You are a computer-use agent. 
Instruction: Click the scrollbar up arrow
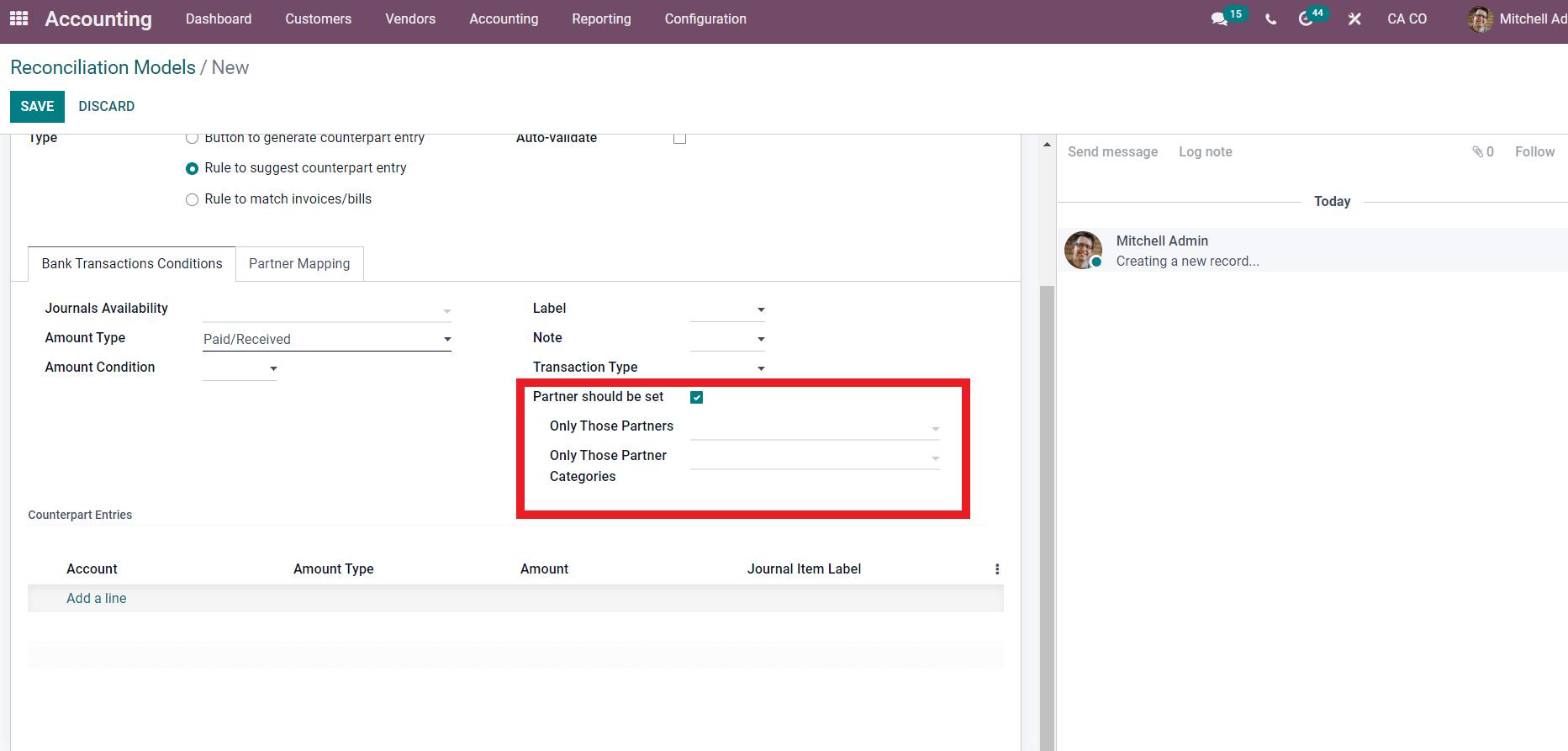coord(1047,145)
